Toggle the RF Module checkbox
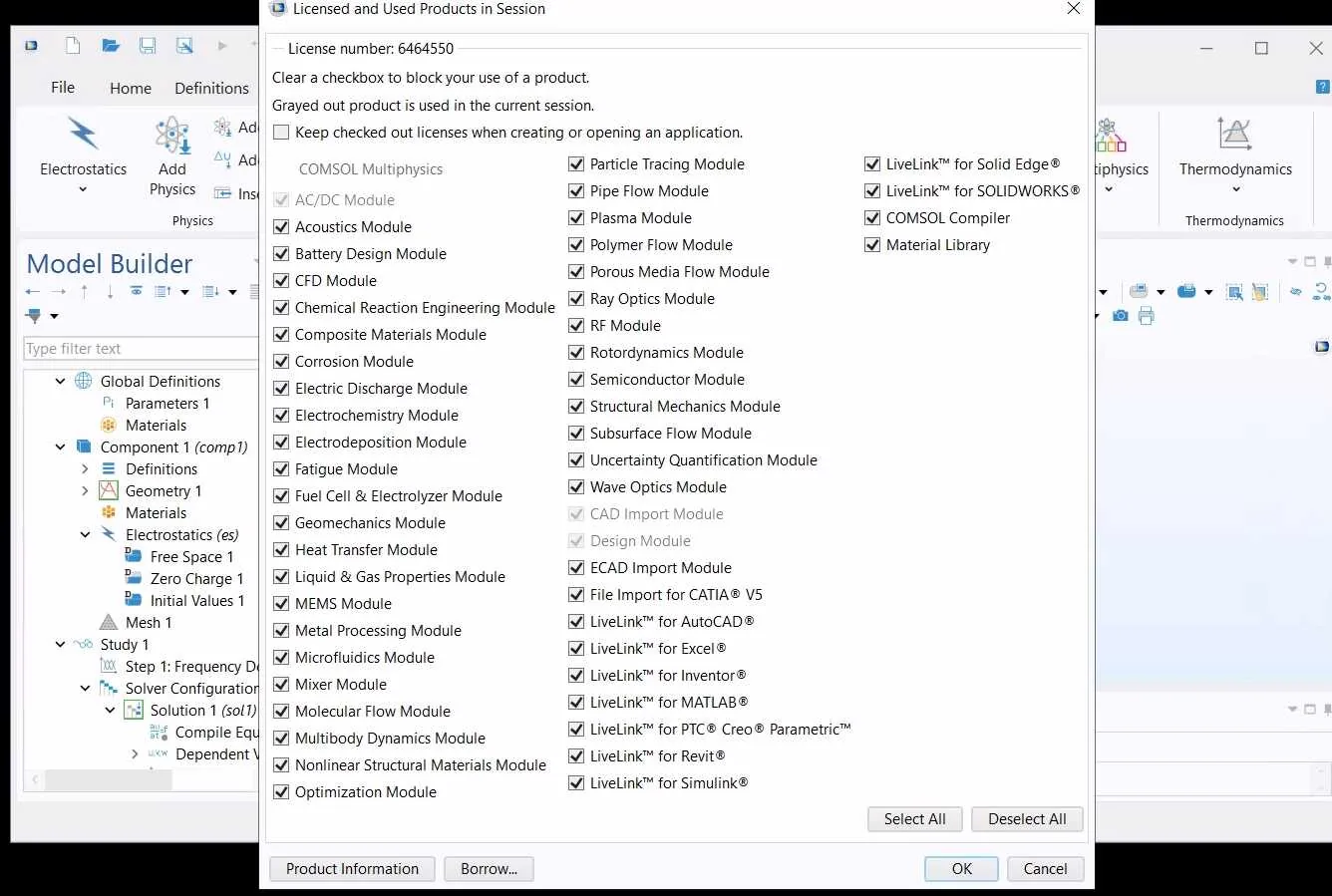Viewport: 1332px width, 896px height. (576, 326)
